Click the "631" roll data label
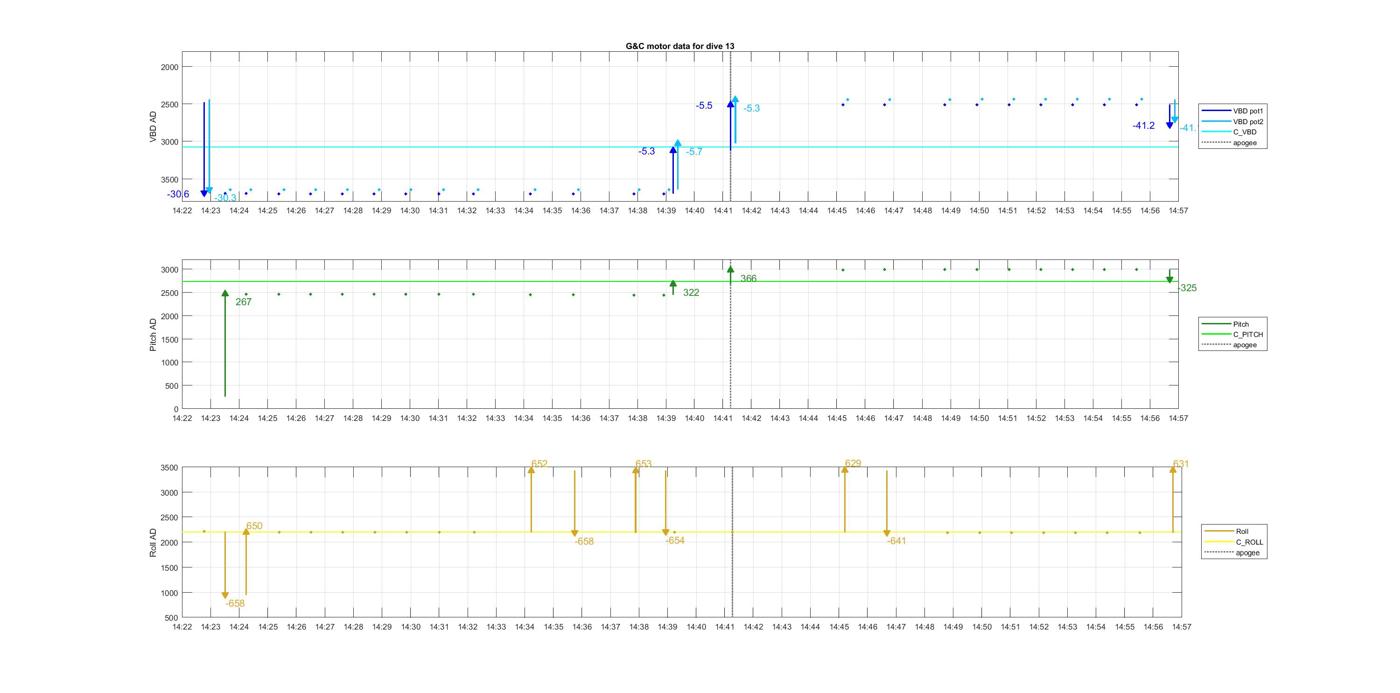Screen dimensions: 1400x693 (x=1181, y=464)
